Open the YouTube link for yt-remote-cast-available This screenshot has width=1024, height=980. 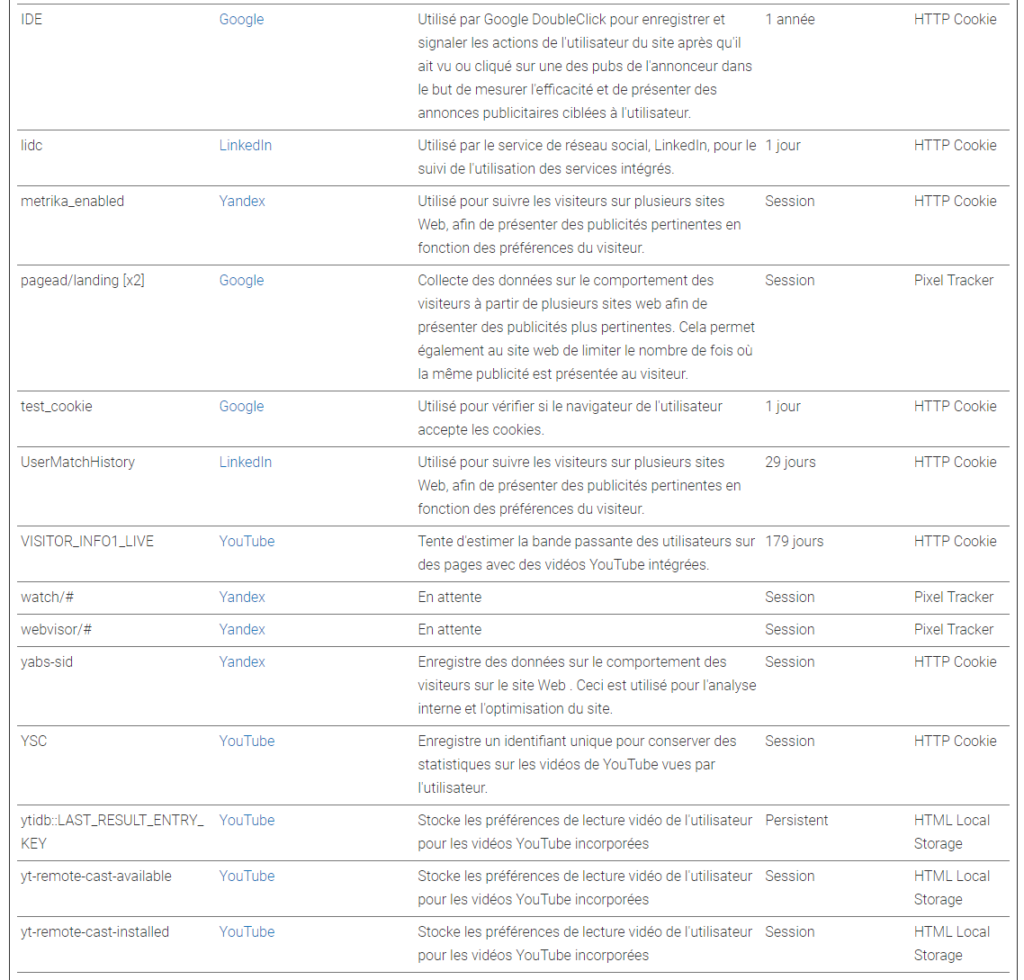(246, 876)
